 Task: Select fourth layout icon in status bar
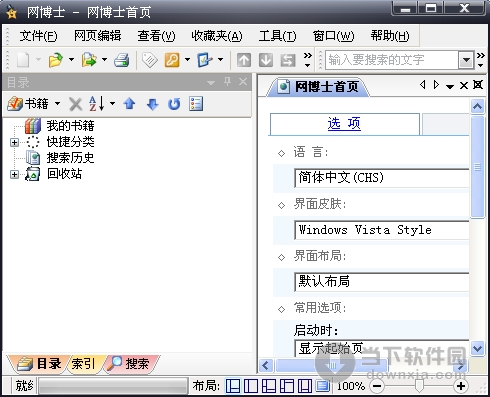coord(287,386)
